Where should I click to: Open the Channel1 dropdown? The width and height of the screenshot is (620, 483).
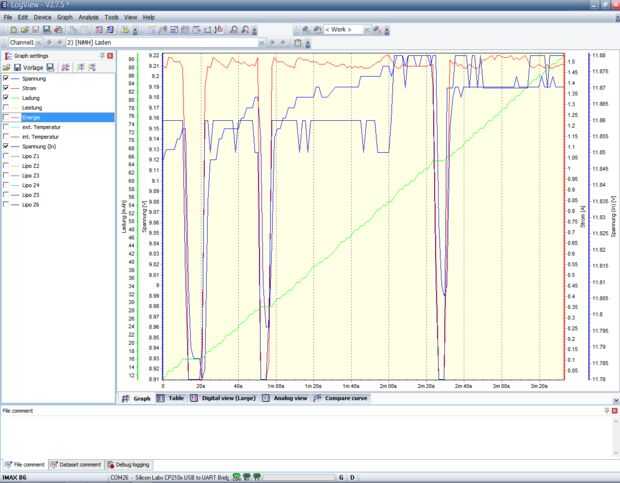(38, 43)
